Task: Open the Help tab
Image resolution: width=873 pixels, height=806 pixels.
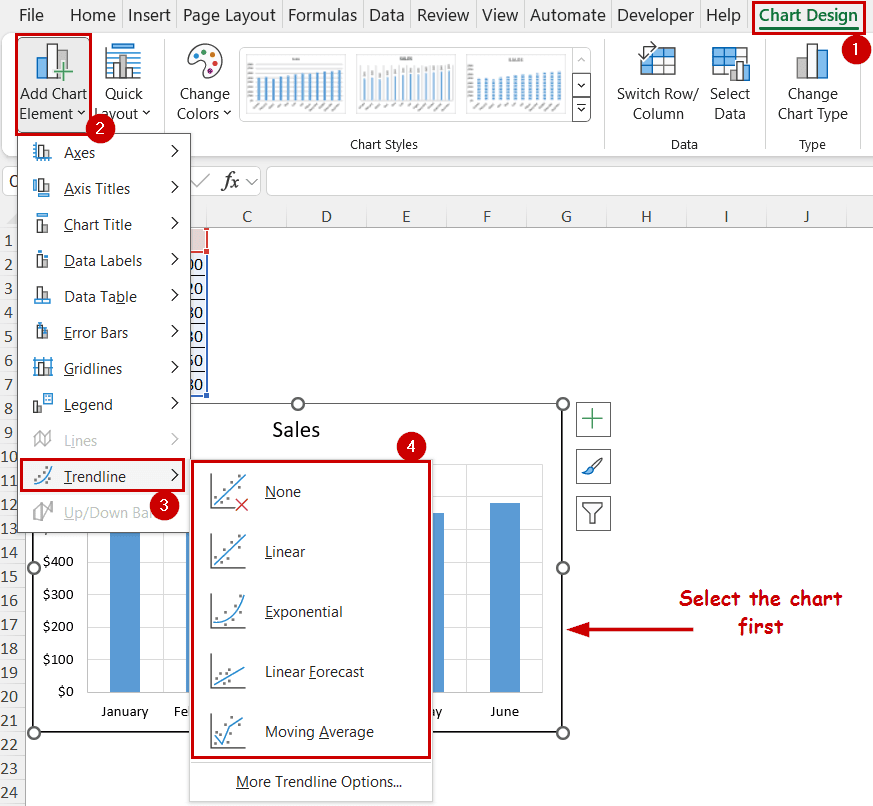Action: [x=723, y=15]
